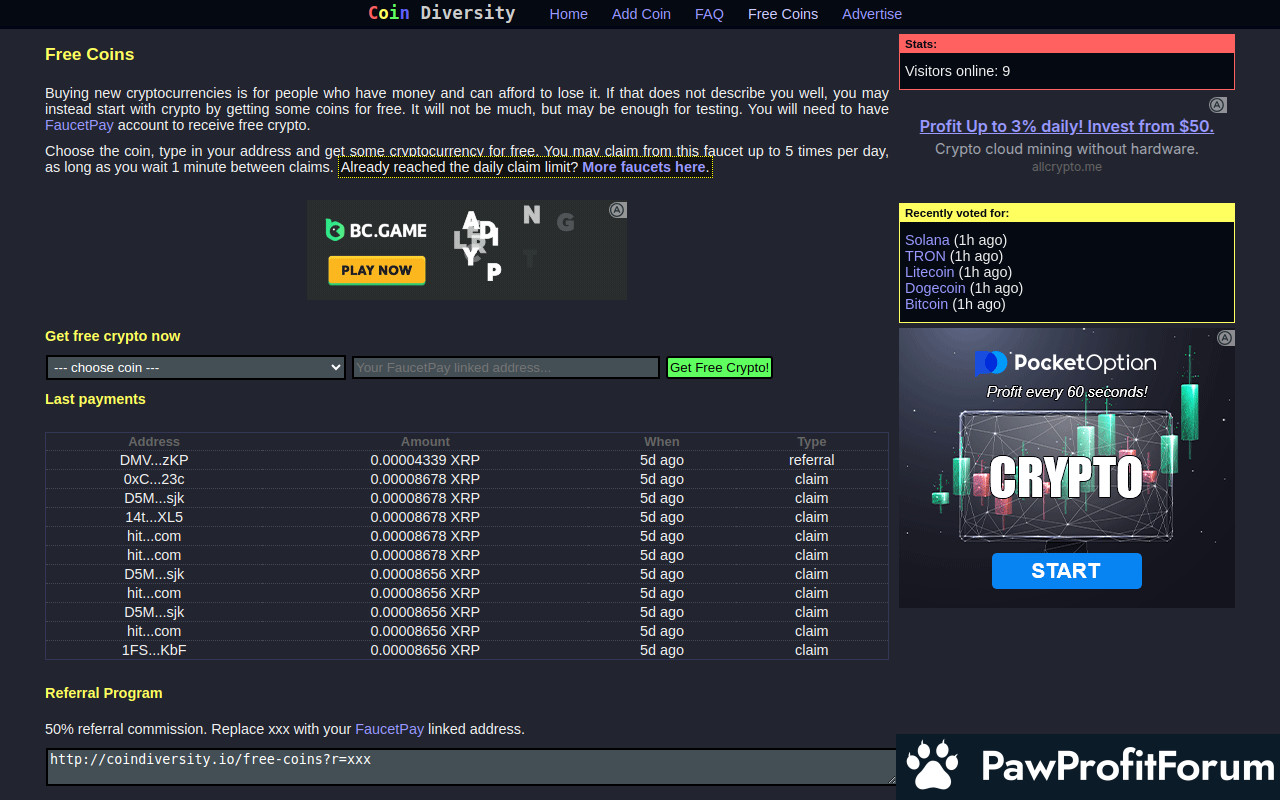Screen dimensions: 1280x800
Task: Open Bitcoin from recently voted list
Action: (926, 304)
